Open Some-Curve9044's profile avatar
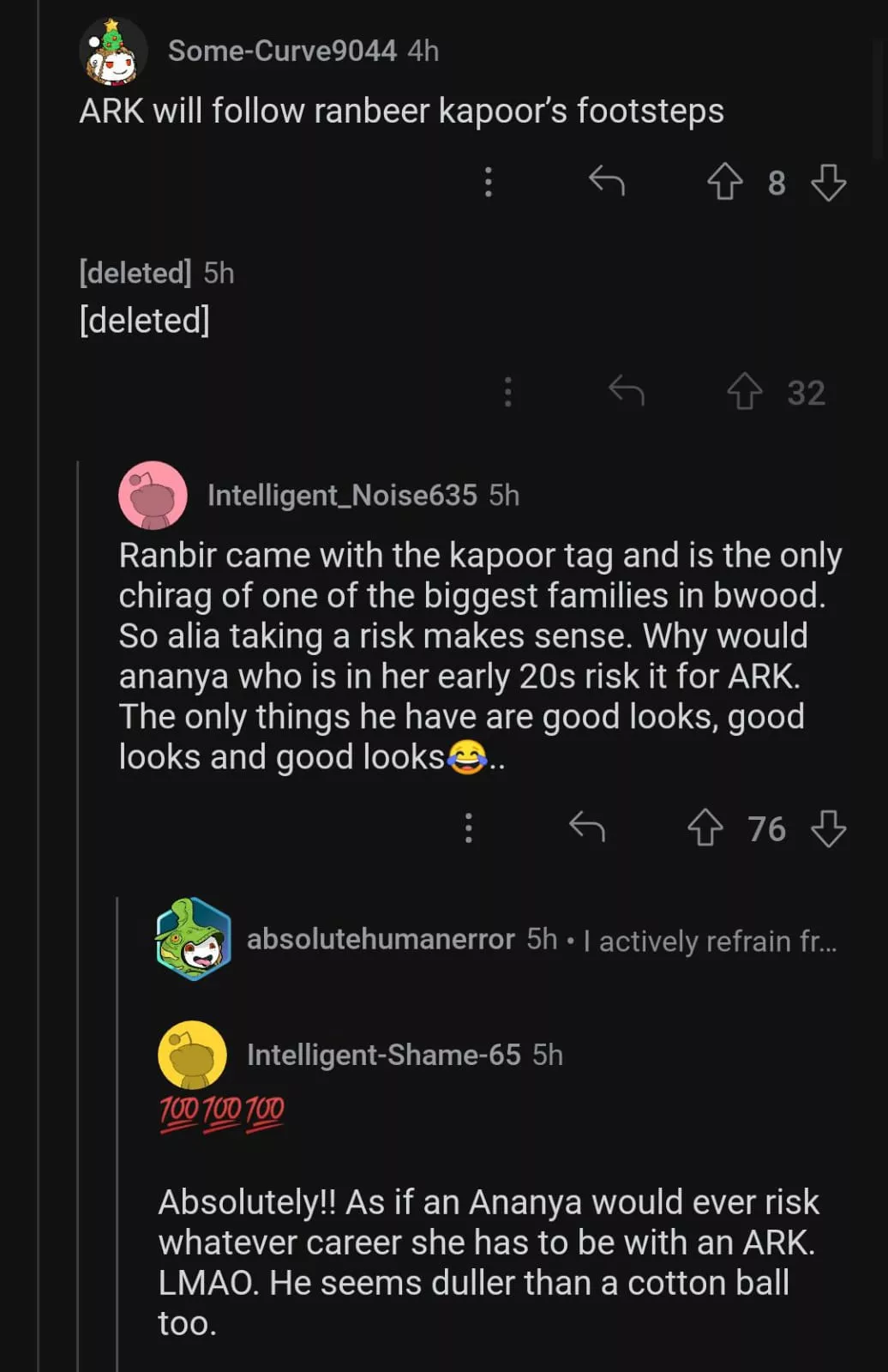The width and height of the screenshot is (888, 1372). [113, 51]
